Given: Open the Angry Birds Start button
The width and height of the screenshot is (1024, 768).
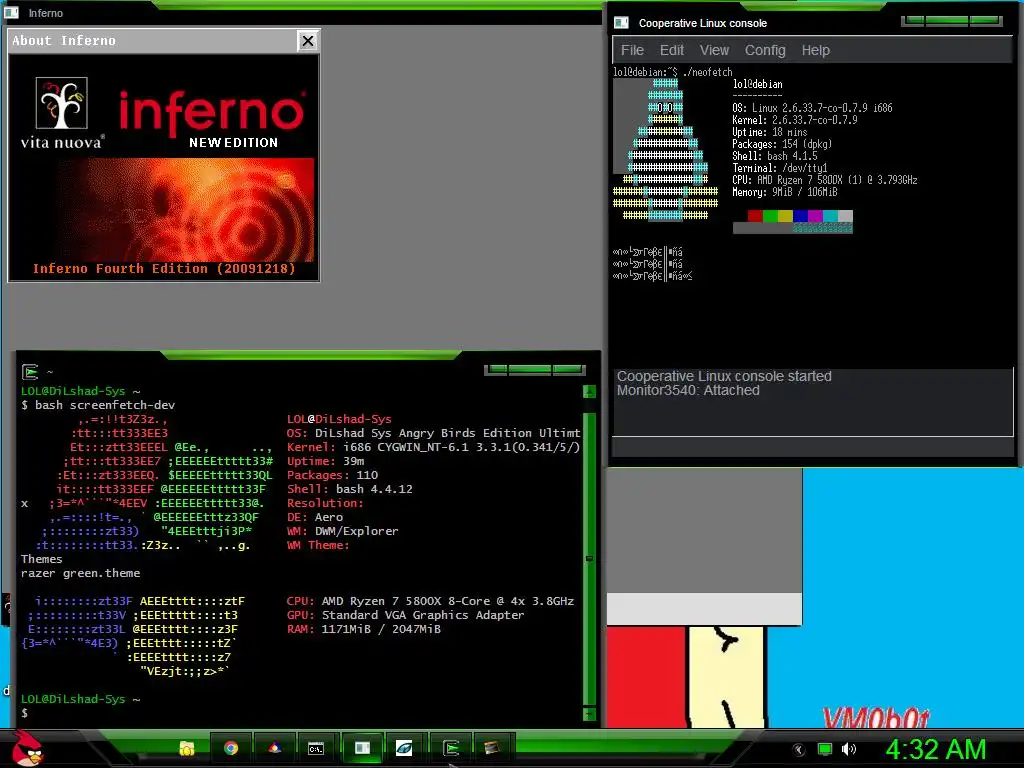Looking at the screenshot, I should pyautogui.click(x=27, y=748).
